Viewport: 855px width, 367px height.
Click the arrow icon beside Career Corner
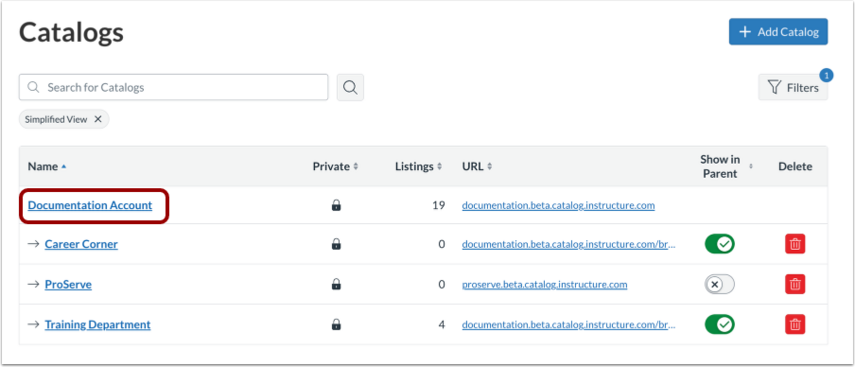tap(34, 244)
